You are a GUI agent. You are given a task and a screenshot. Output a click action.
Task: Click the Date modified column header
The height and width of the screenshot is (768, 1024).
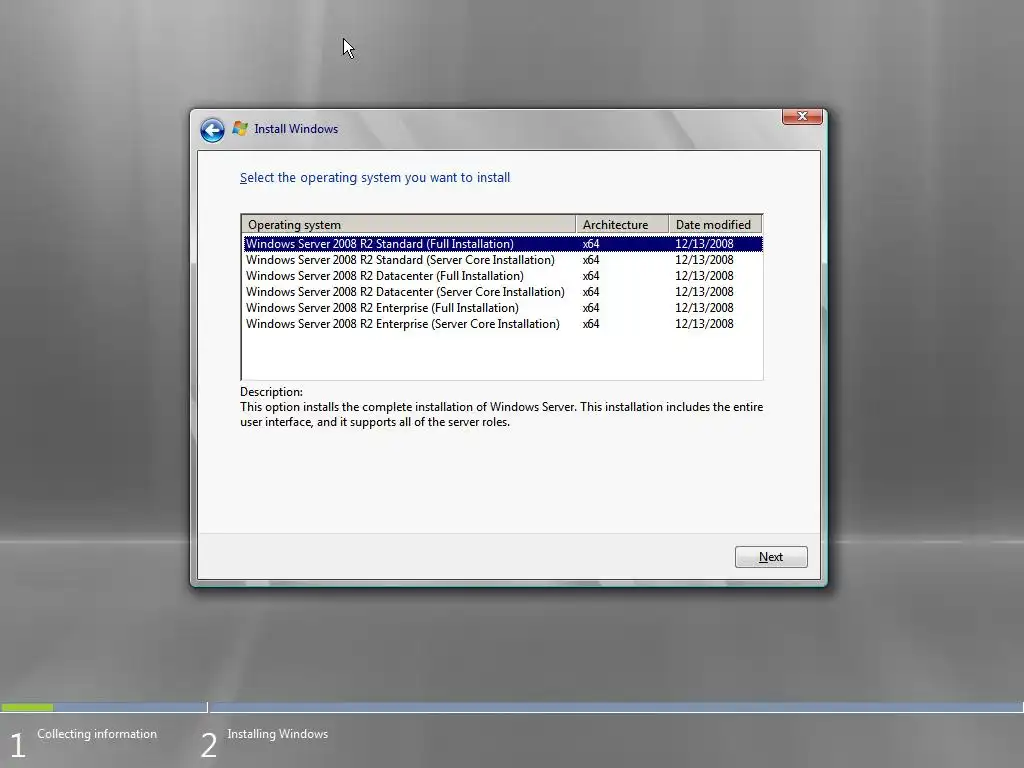[x=716, y=225]
